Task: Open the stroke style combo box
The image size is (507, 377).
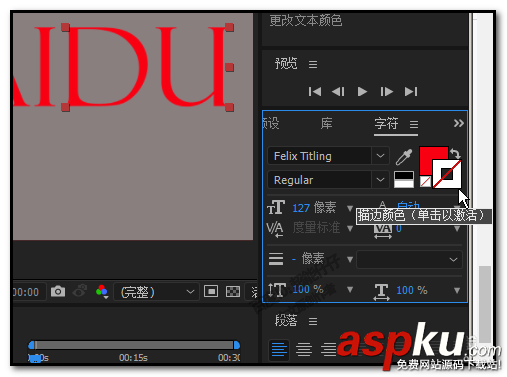Action: (x=409, y=260)
